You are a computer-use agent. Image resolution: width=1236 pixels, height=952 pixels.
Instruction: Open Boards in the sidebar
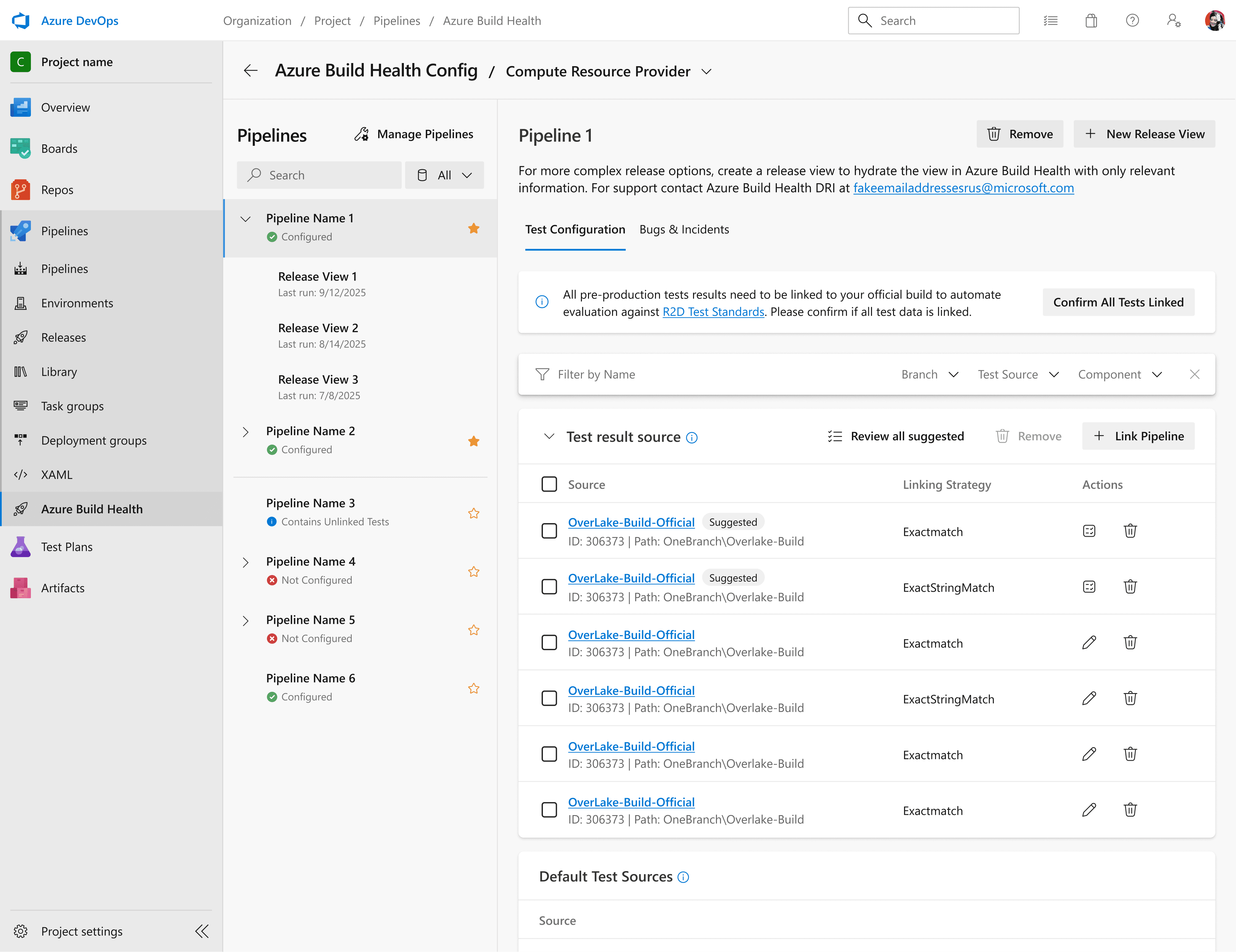click(111, 149)
